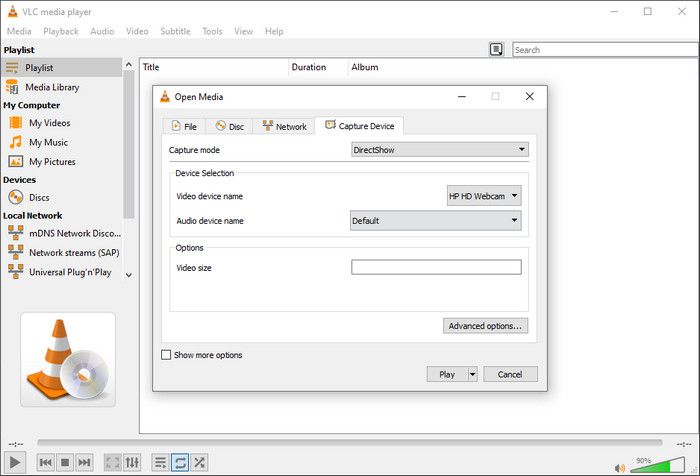Click the playback seek bar

[350, 443]
